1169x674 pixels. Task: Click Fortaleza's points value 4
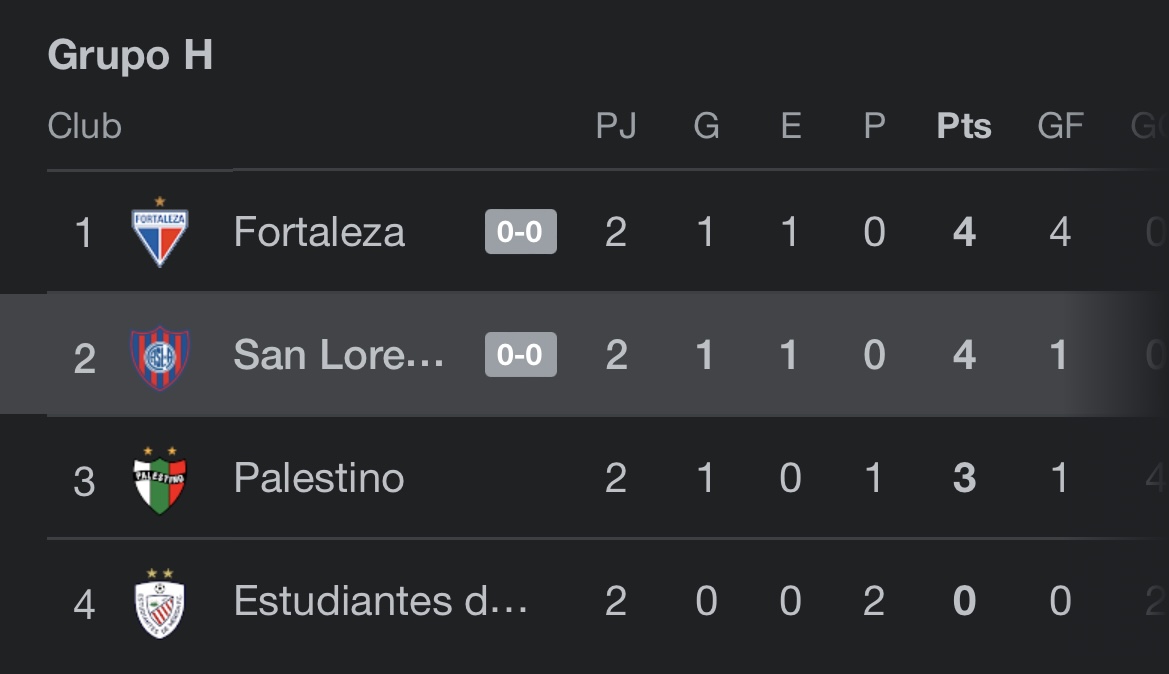pos(964,232)
